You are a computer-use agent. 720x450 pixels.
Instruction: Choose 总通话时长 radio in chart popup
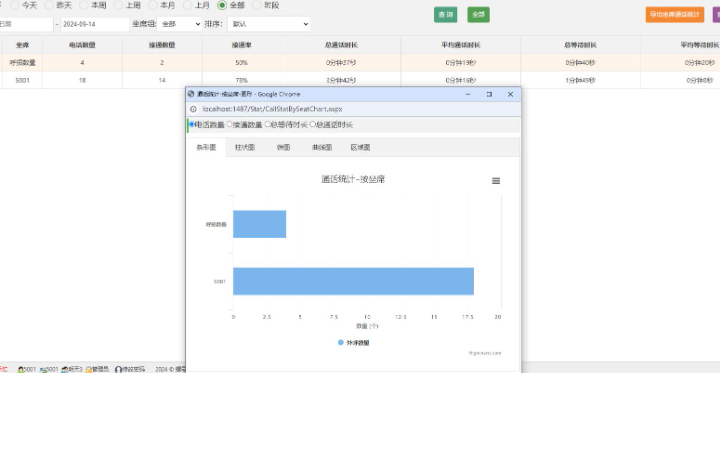312,124
